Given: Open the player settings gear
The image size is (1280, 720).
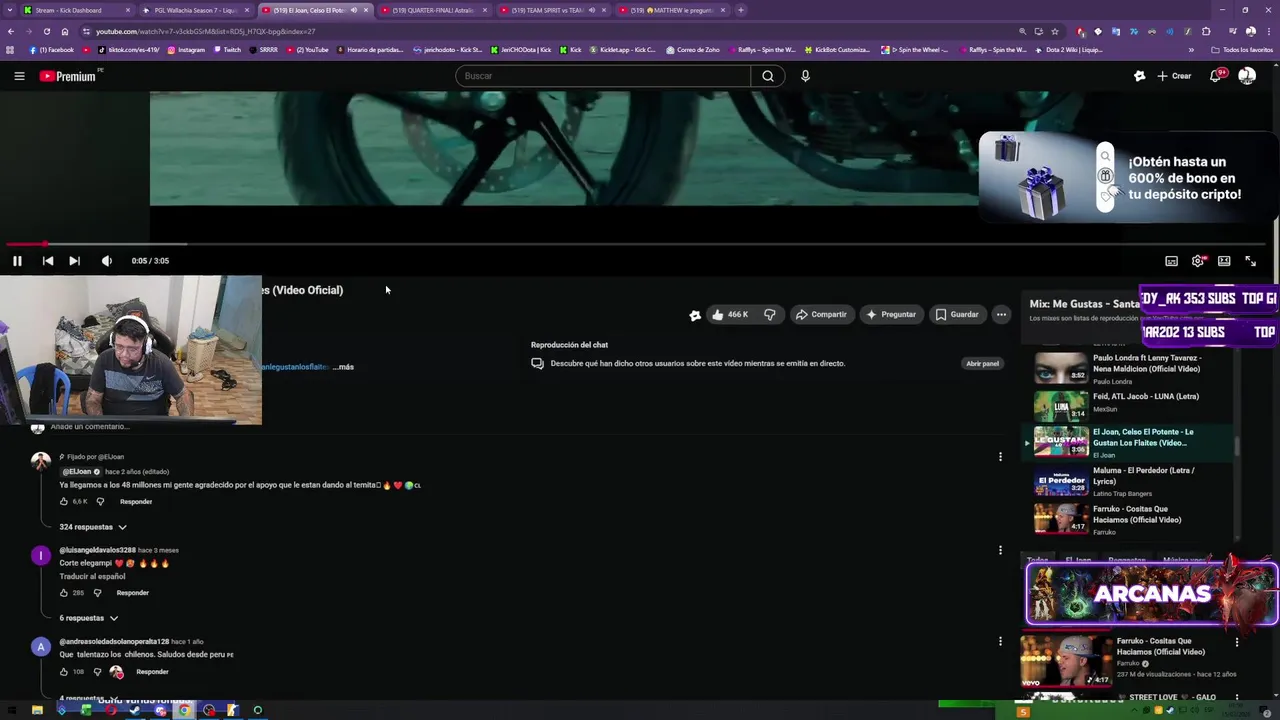Looking at the screenshot, I should point(1198,261).
